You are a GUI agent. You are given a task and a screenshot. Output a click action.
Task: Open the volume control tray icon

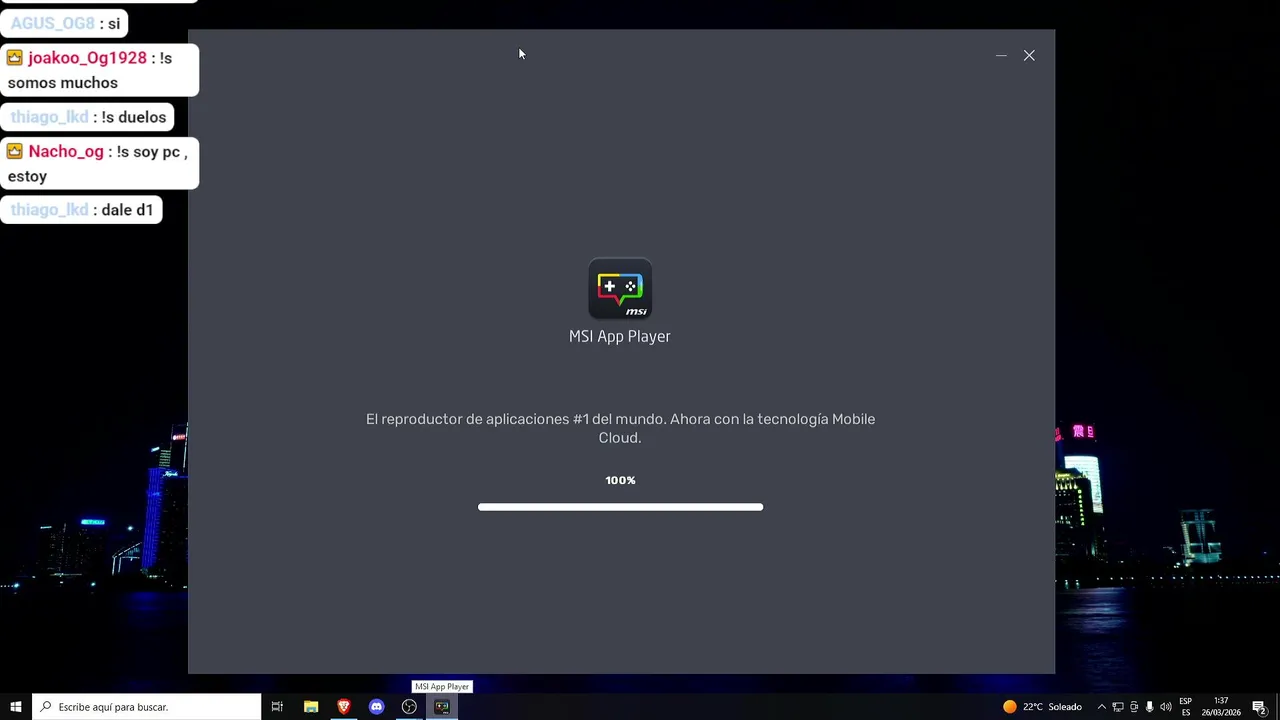click(x=1165, y=707)
